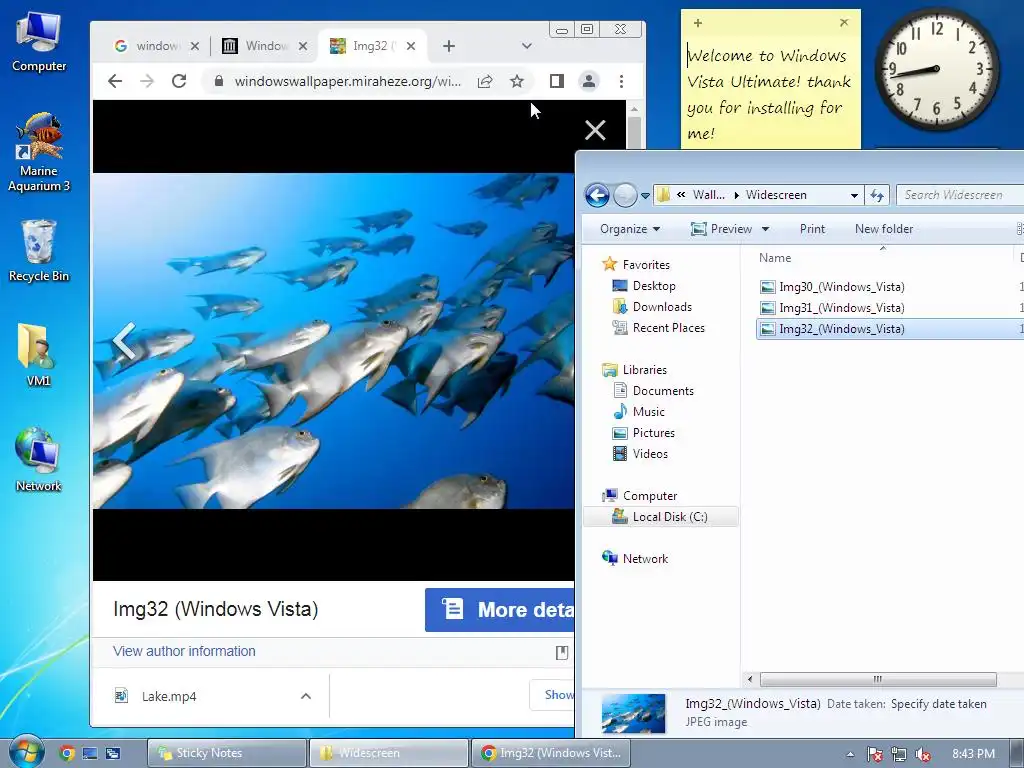Image resolution: width=1024 pixels, height=768 pixels.
Task: Open Chrome tab search dropdown
Action: point(526,46)
